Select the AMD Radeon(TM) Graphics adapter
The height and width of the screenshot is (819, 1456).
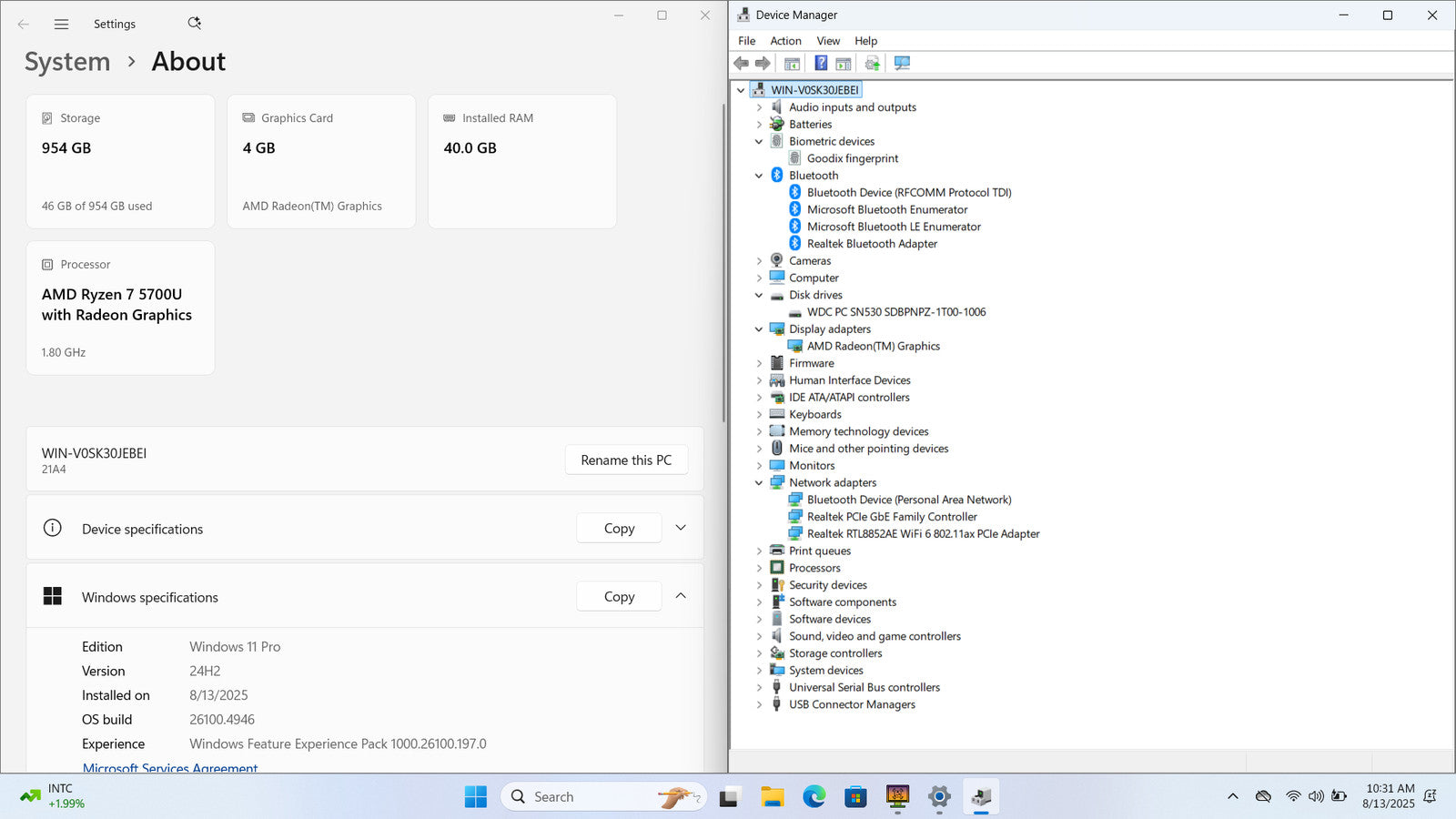(x=873, y=347)
